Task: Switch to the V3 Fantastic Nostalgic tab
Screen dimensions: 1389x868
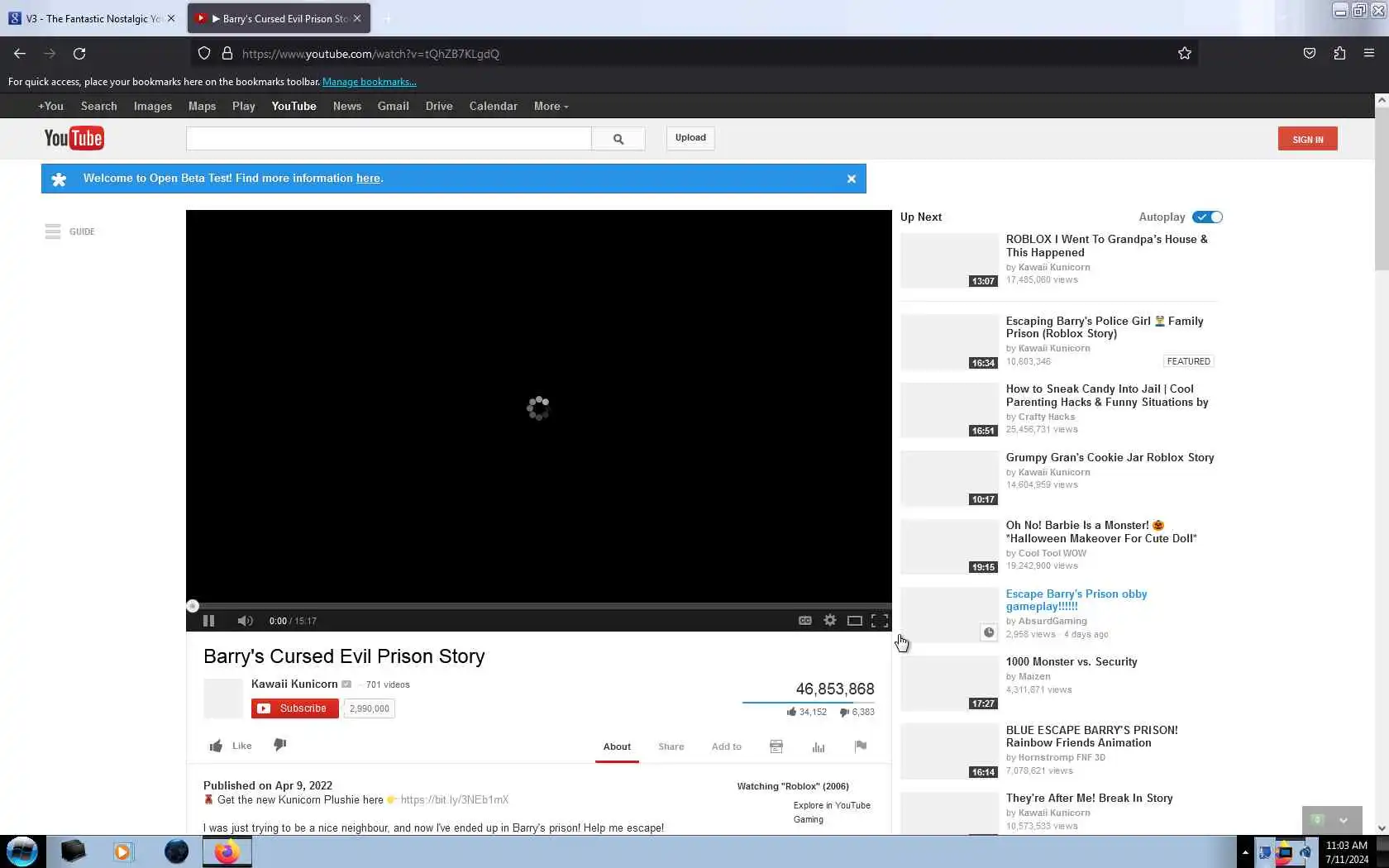Action: click(x=93, y=18)
